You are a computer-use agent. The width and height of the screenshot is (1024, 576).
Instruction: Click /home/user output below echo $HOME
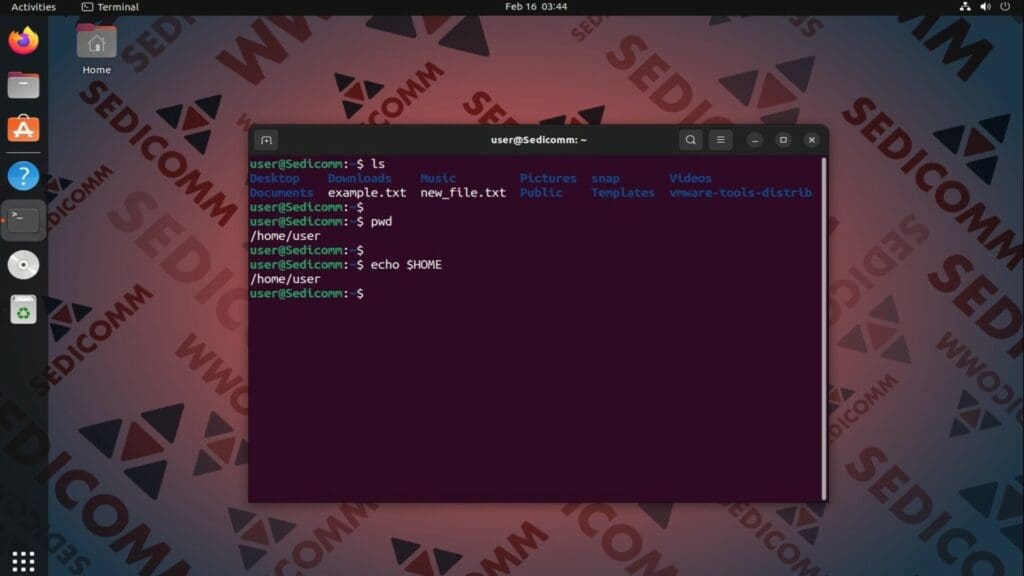coord(285,279)
